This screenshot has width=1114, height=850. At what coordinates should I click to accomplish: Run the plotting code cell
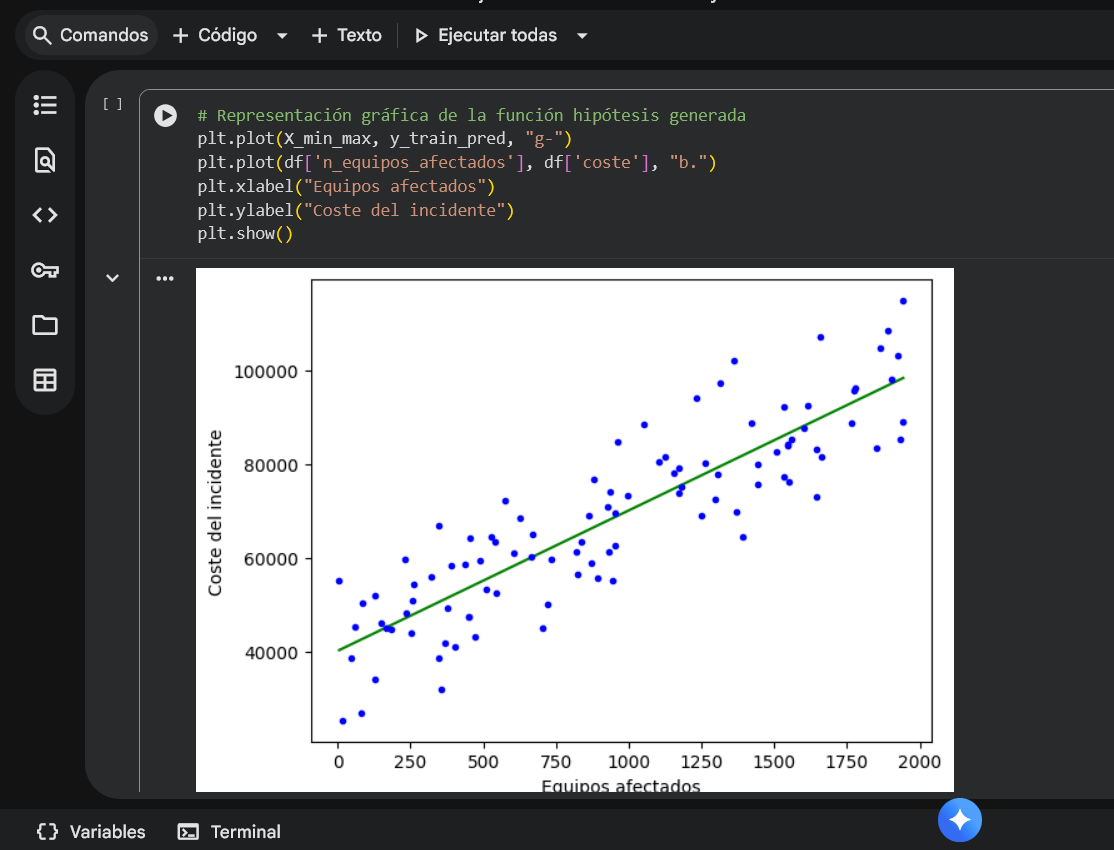165,116
